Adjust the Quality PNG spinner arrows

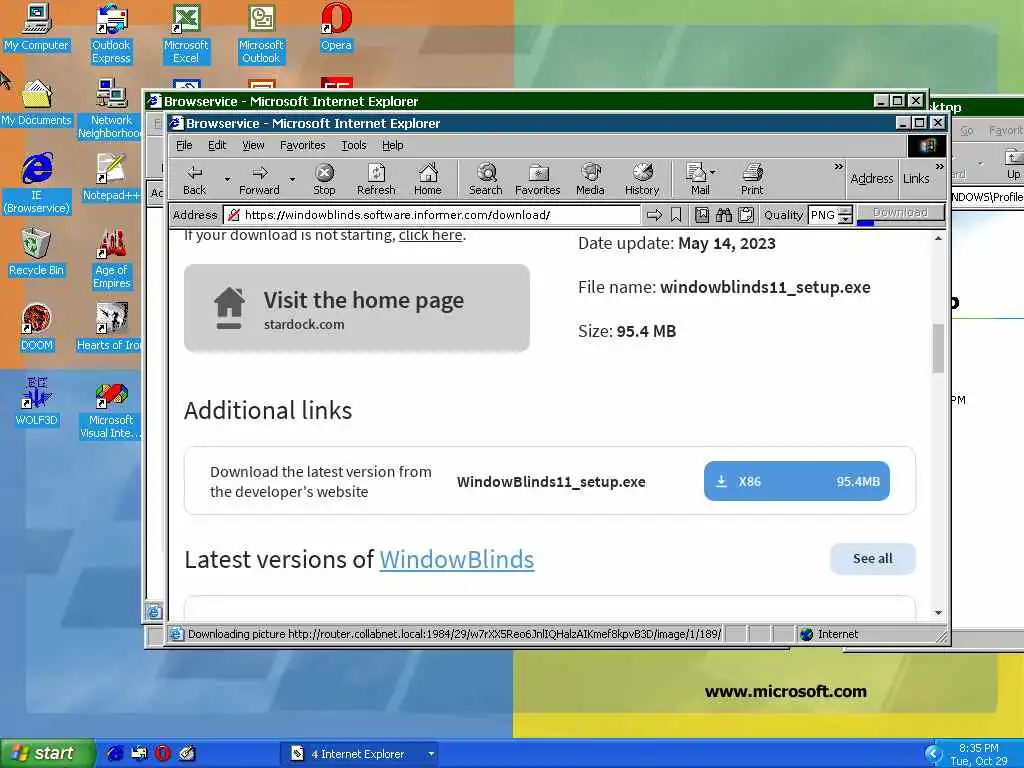(845, 215)
